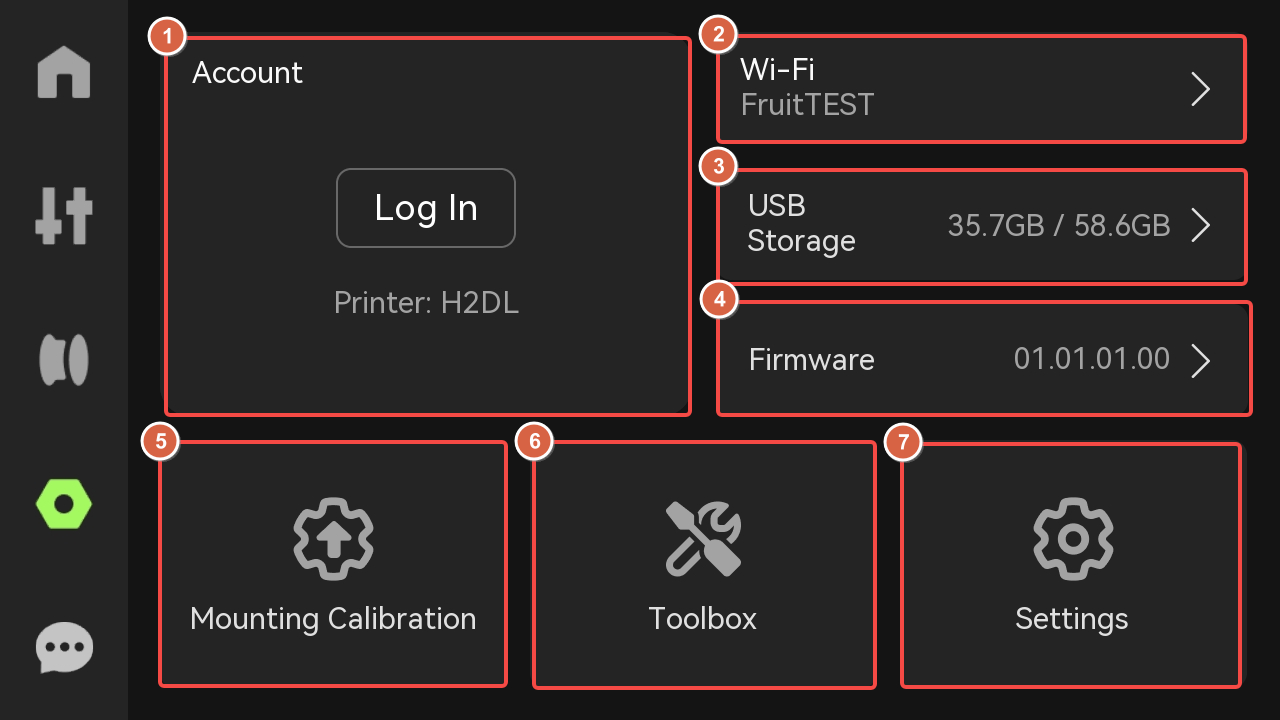This screenshot has height=720, width=1280.
Task: Open the messages speech bubble icon
Action: tap(64, 648)
